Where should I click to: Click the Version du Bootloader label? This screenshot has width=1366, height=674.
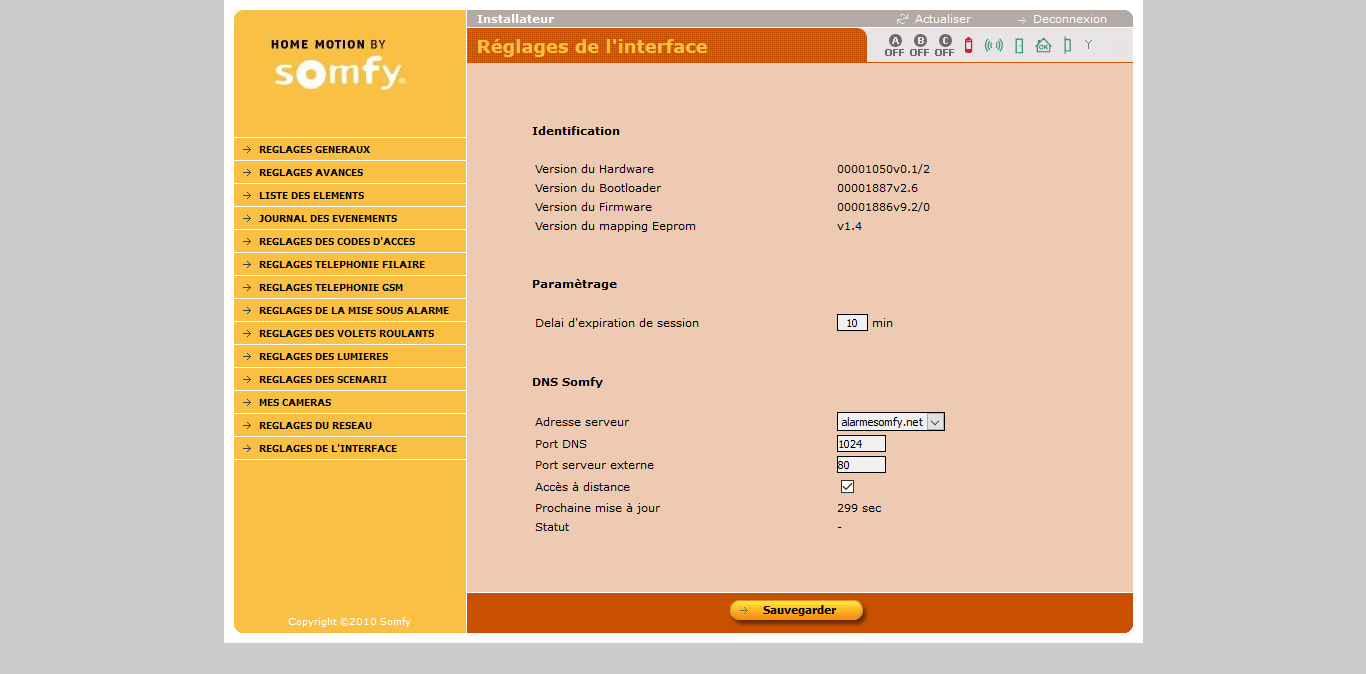point(598,188)
